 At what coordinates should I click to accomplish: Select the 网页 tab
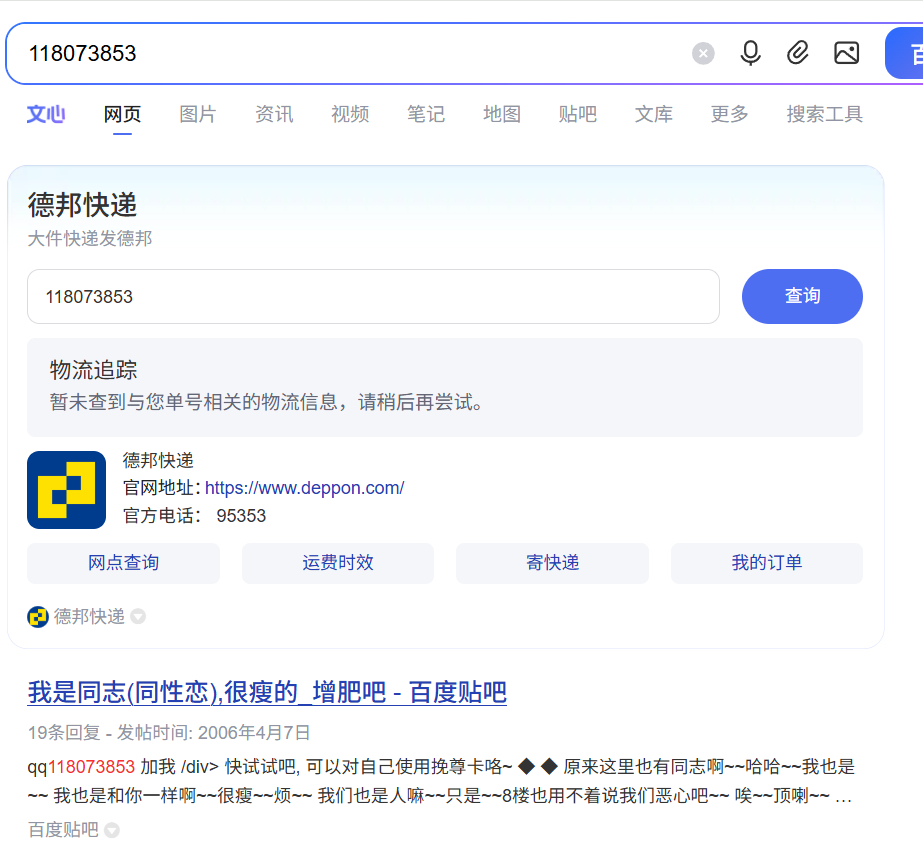tap(122, 114)
